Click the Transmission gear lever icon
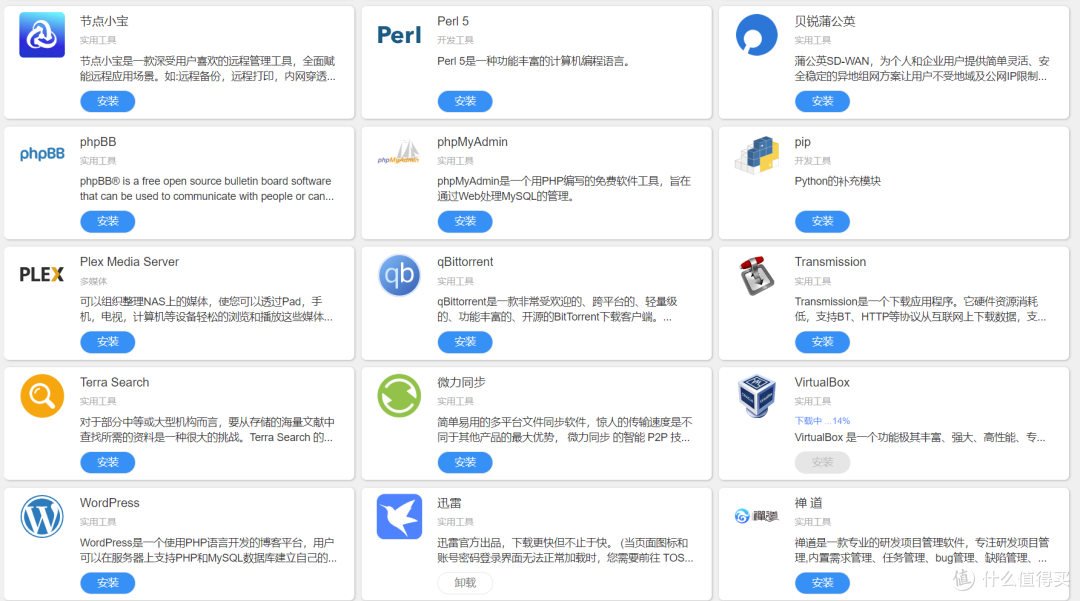This screenshot has width=1080, height=601. coord(756,275)
